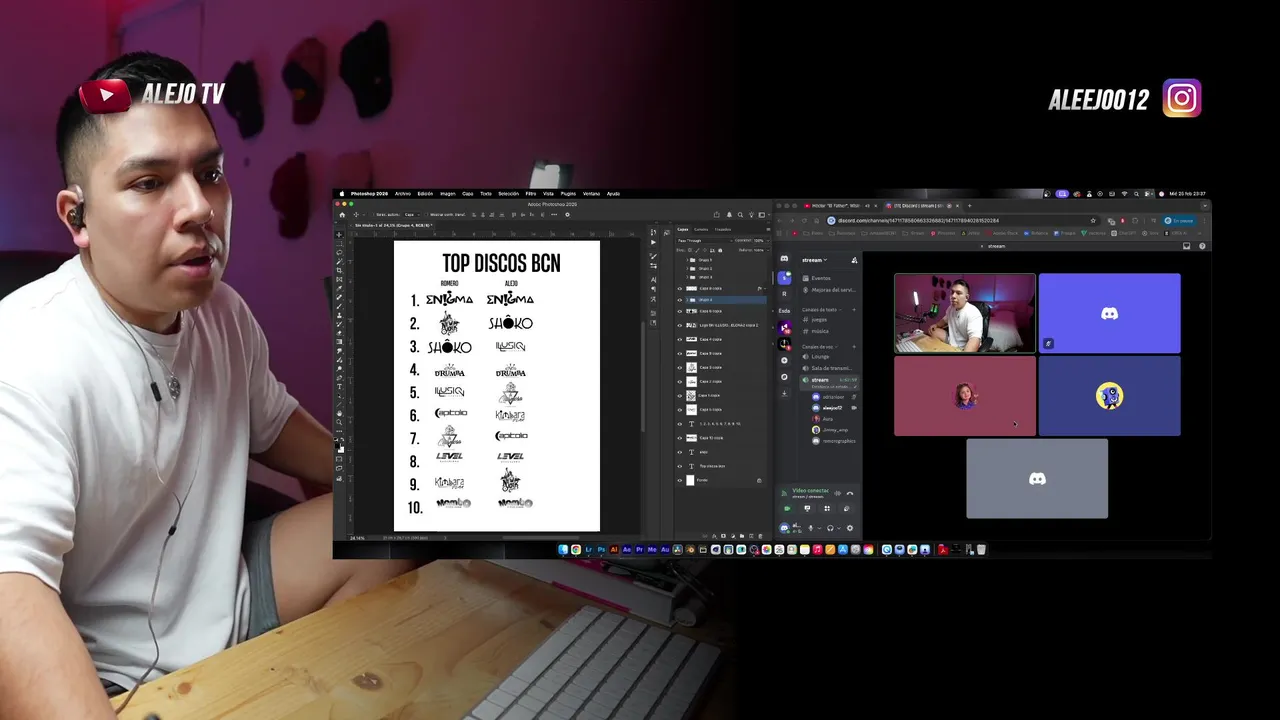The image size is (1280, 720).
Task: Select the Horizontal Type tool in toolbar
Action: point(339,387)
